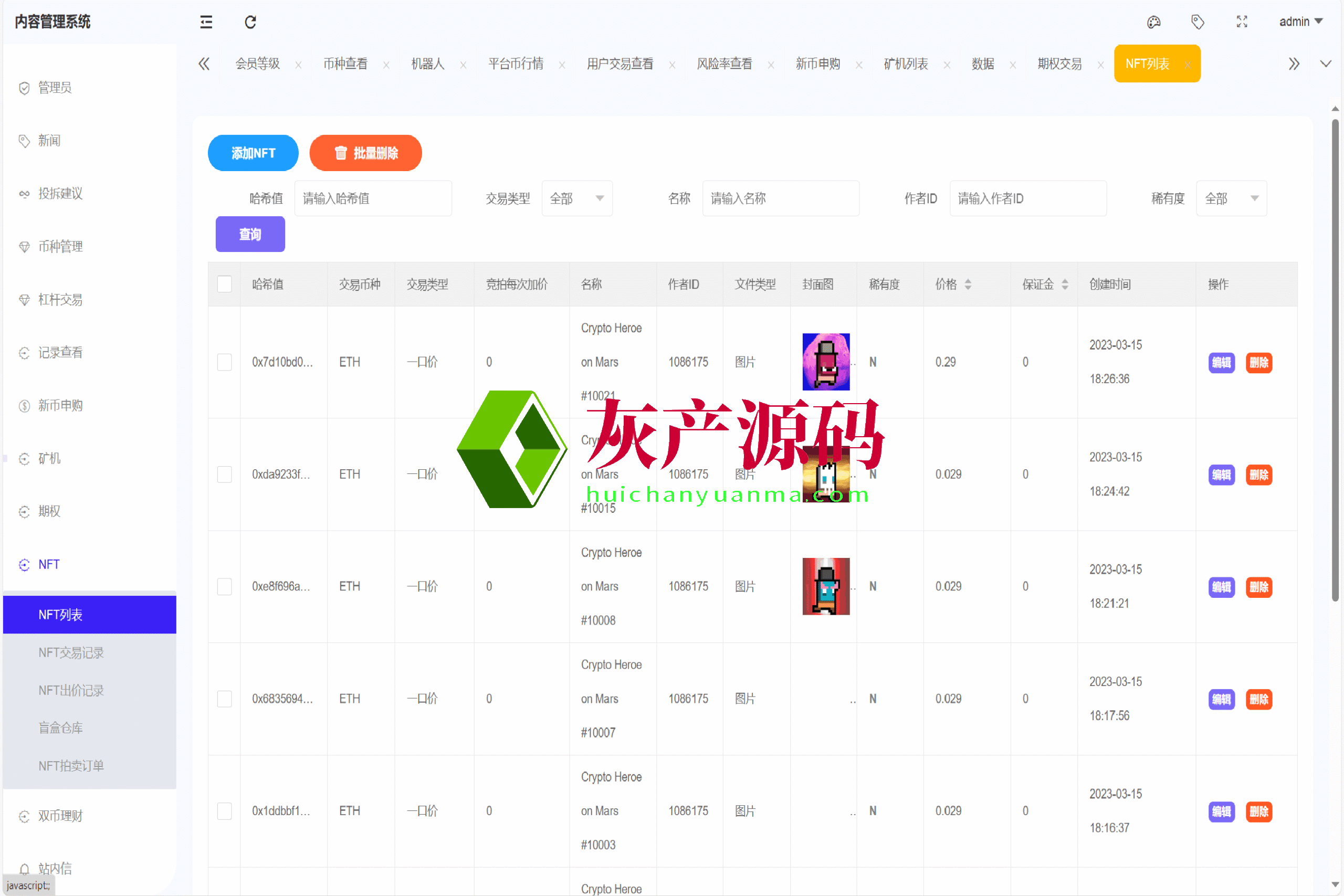The image size is (1344, 896).
Task: Open the theme palette icon
Action: pos(1153,22)
